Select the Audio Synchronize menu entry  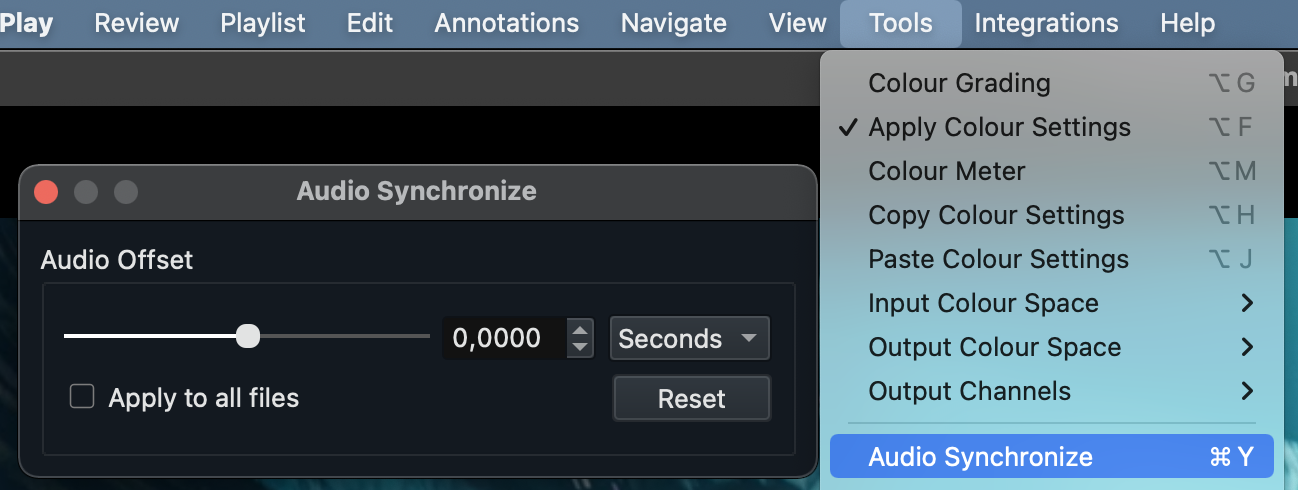[x=1051, y=457]
